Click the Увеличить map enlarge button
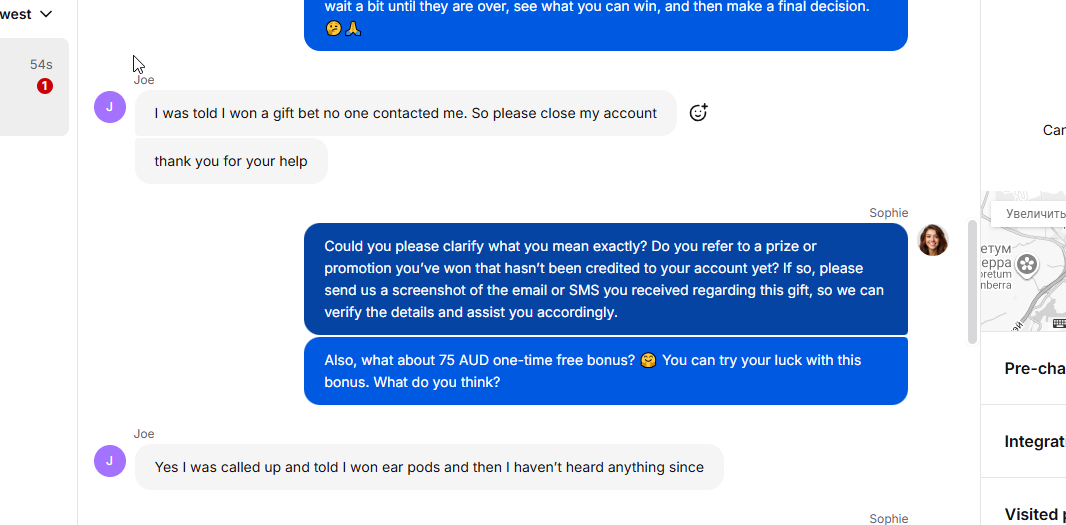This screenshot has width=1066, height=525. (x=1032, y=213)
